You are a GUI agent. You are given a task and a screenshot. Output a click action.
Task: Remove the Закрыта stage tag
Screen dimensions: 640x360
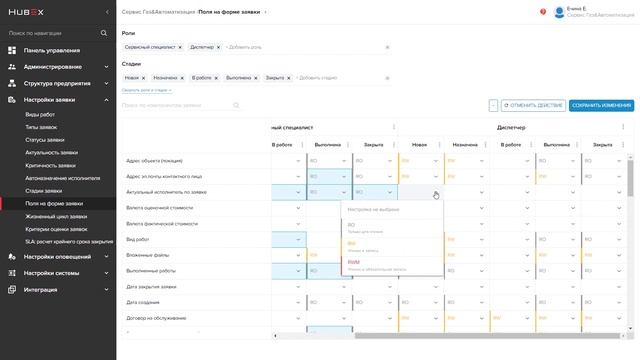289,78
